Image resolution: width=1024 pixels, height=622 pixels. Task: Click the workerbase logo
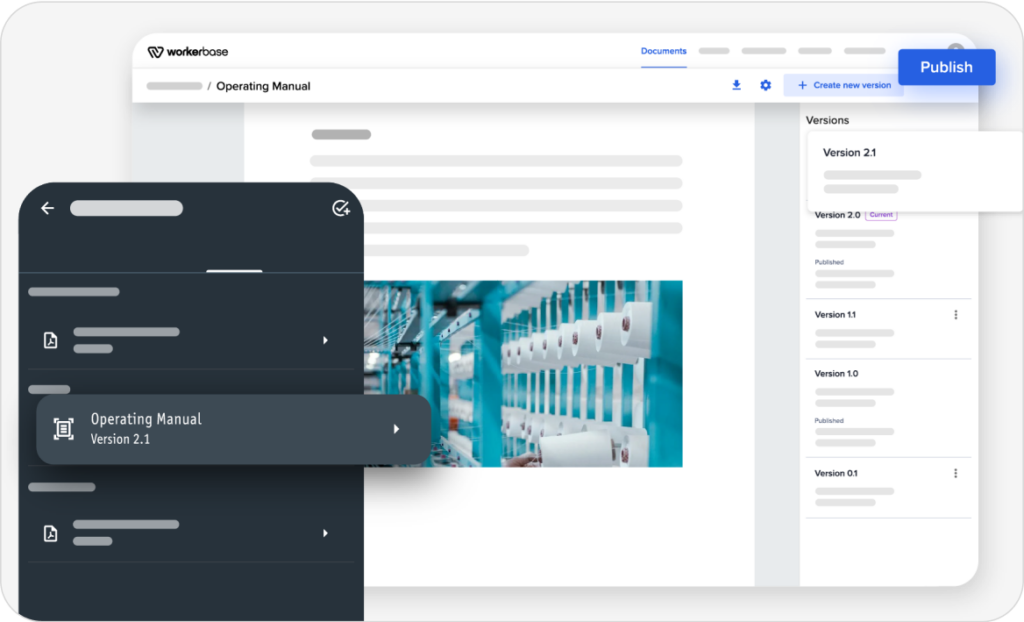[x=189, y=51]
